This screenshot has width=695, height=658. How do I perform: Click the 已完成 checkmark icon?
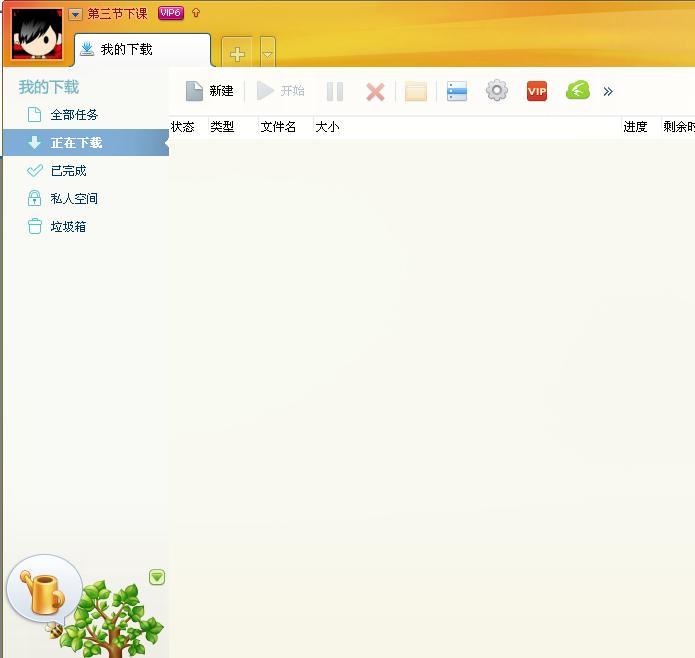35,171
